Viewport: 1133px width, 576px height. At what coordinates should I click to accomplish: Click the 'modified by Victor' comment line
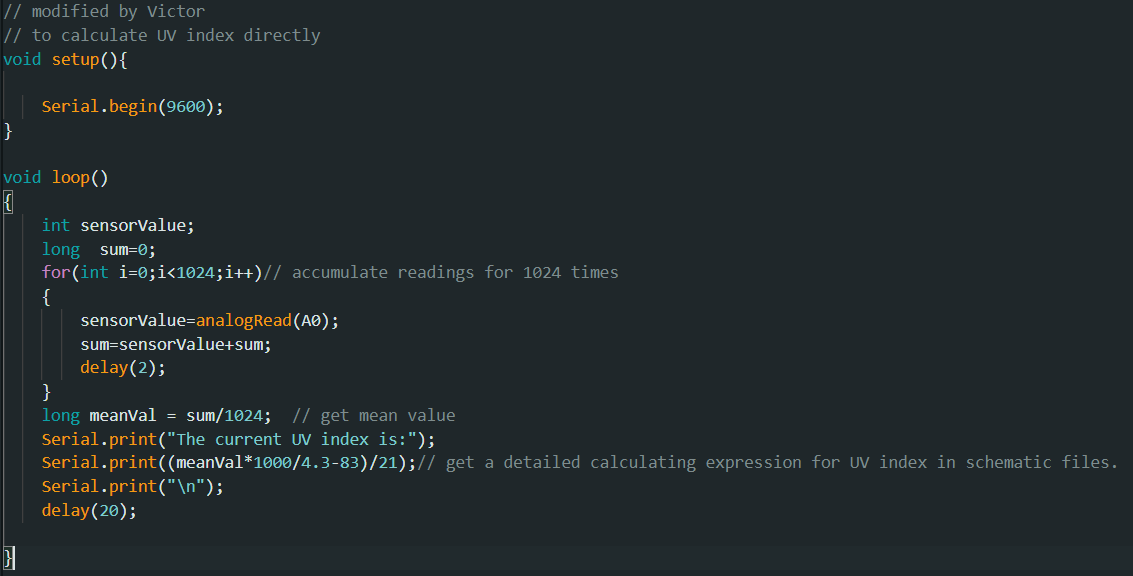tap(104, 12)
